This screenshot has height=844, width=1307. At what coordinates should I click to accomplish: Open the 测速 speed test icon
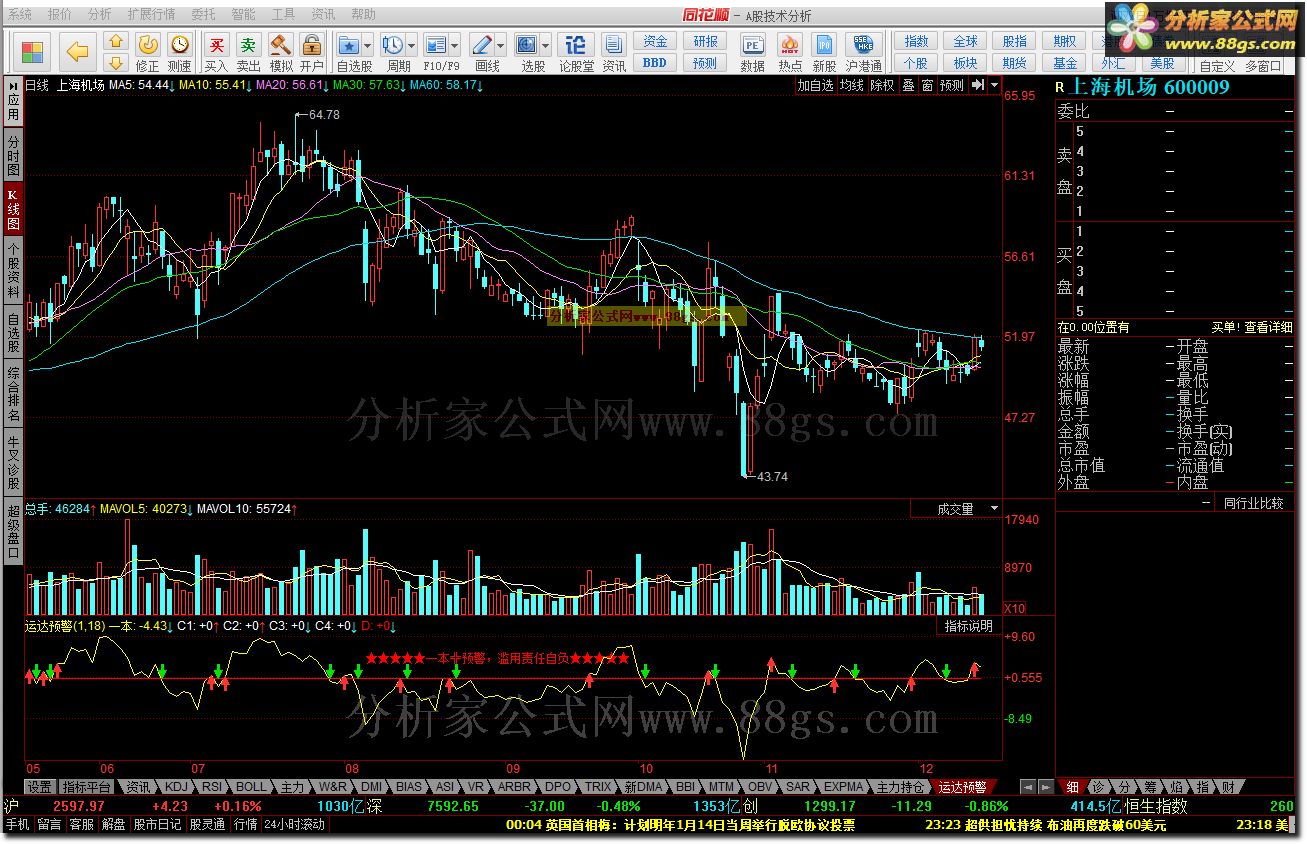pos(179,52)
